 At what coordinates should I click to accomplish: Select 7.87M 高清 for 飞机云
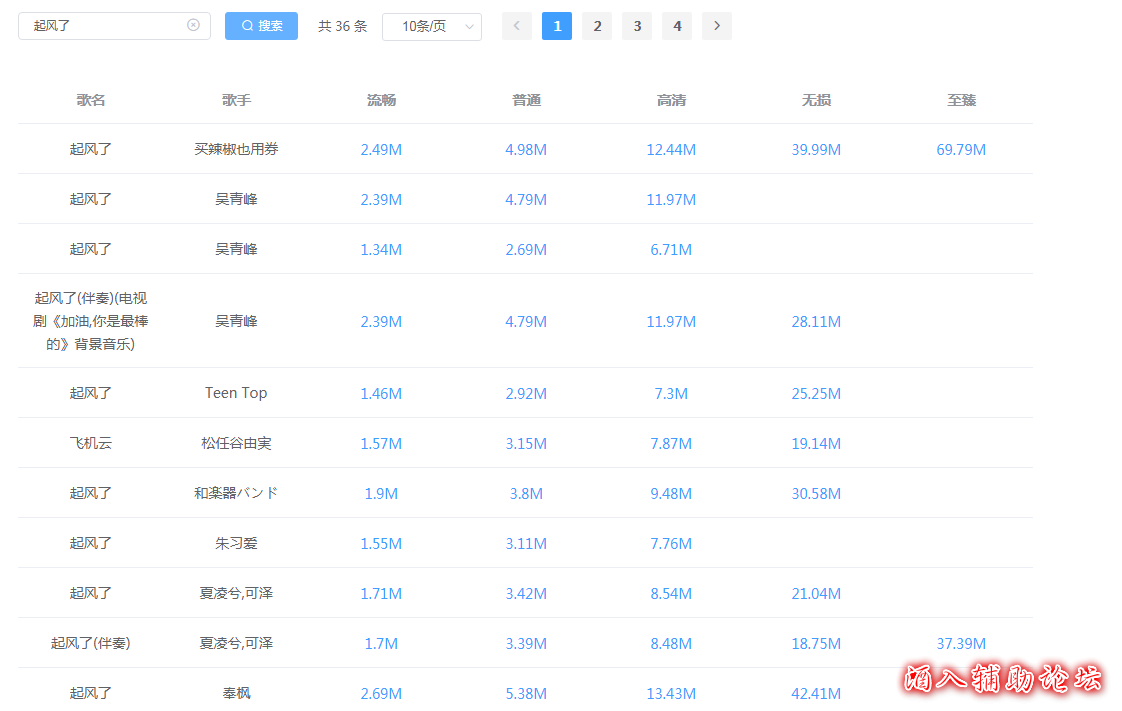(671, 444)
